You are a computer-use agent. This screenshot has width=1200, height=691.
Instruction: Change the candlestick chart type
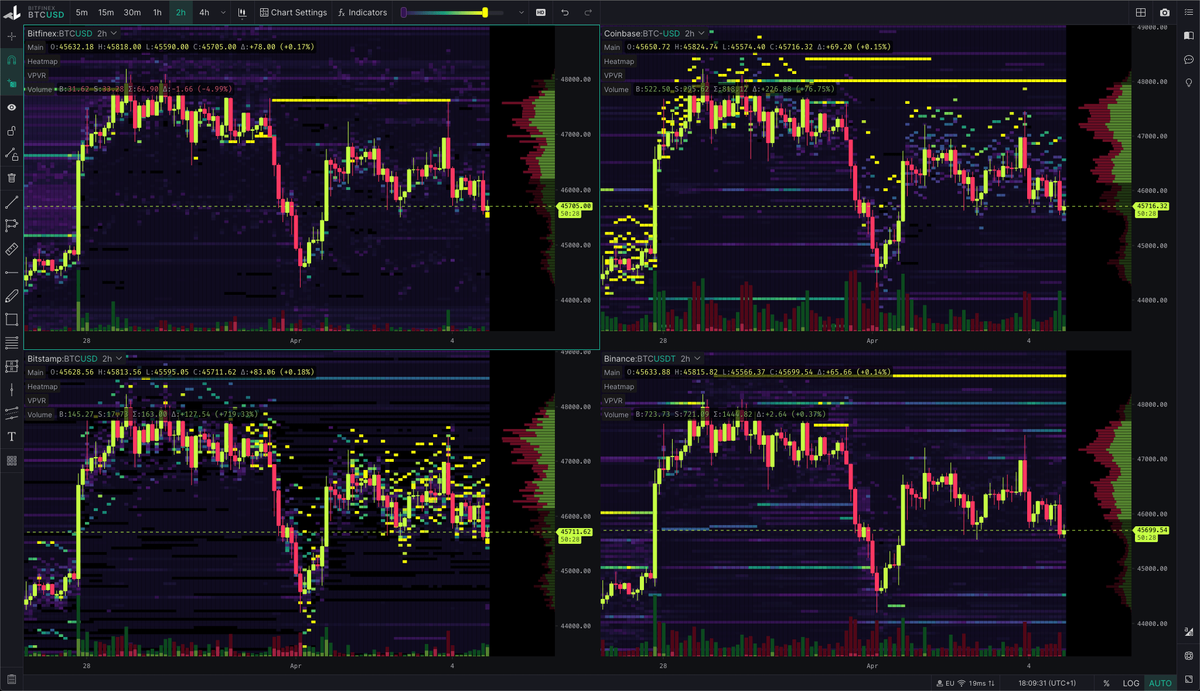click(x=243, y=13)
